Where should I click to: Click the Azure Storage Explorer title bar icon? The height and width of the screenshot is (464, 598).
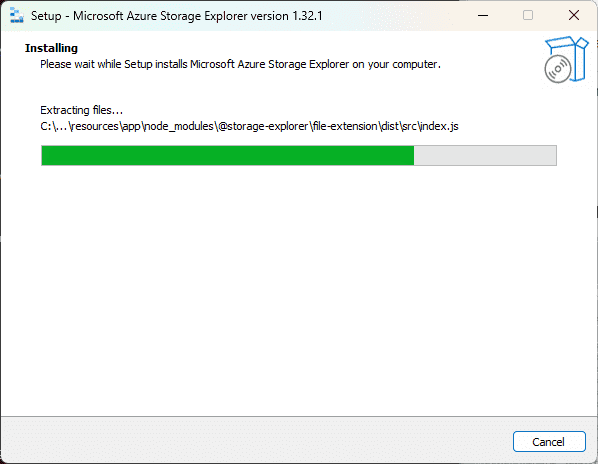tap(16, 16)
